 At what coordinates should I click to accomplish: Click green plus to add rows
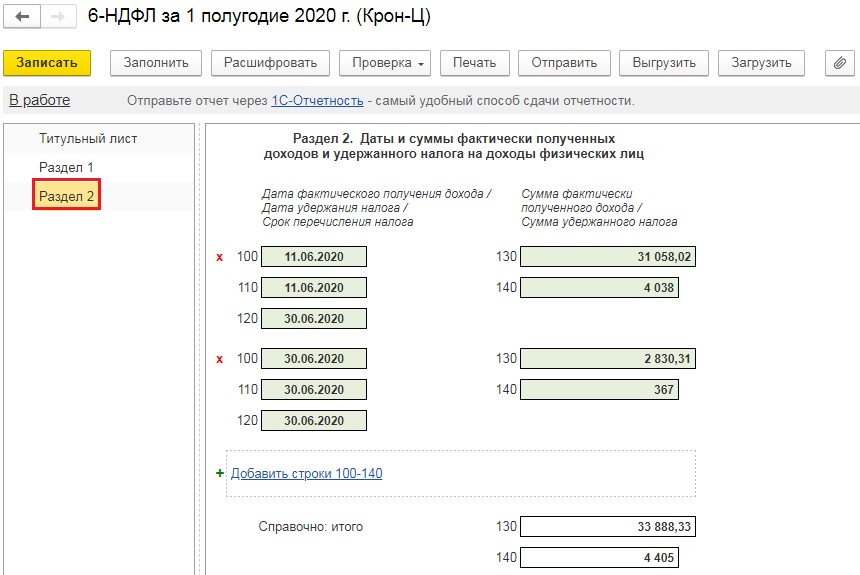(x=220, y=474)
